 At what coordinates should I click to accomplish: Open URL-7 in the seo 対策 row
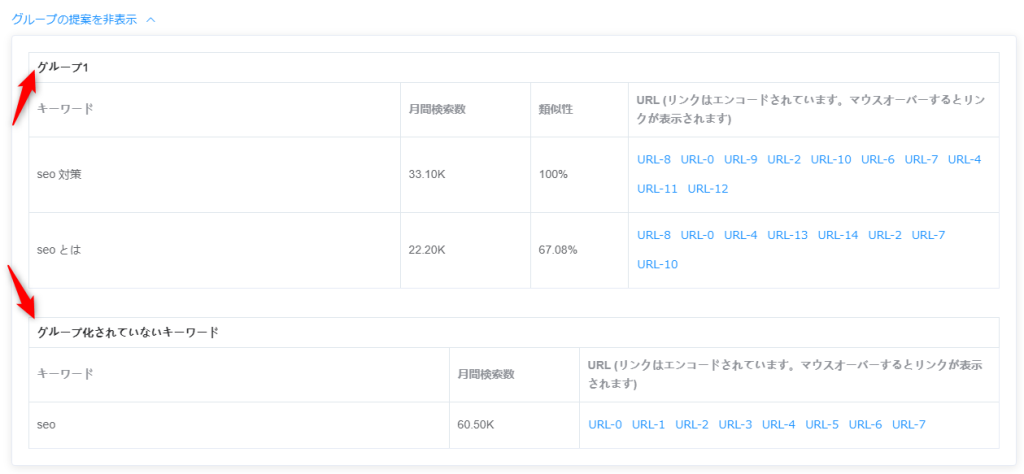click(921, 159)
